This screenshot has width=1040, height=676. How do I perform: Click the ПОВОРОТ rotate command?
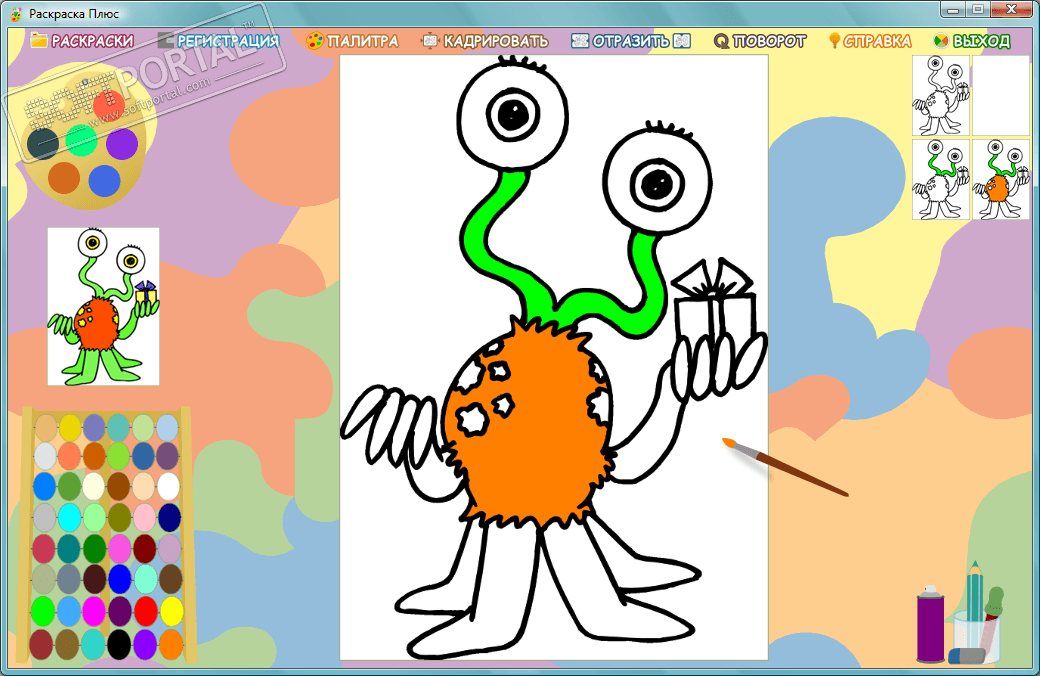pos(760,41)
